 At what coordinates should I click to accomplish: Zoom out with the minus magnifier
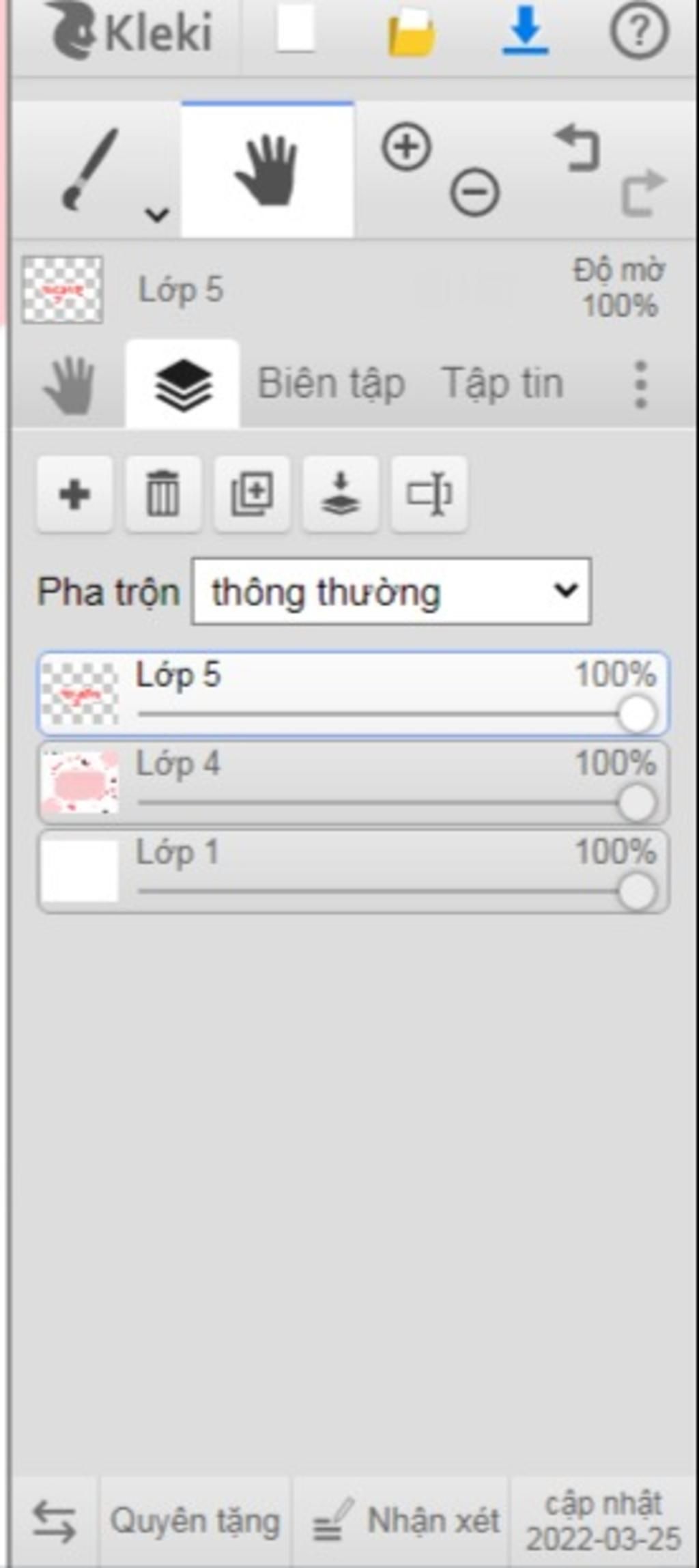474,192
